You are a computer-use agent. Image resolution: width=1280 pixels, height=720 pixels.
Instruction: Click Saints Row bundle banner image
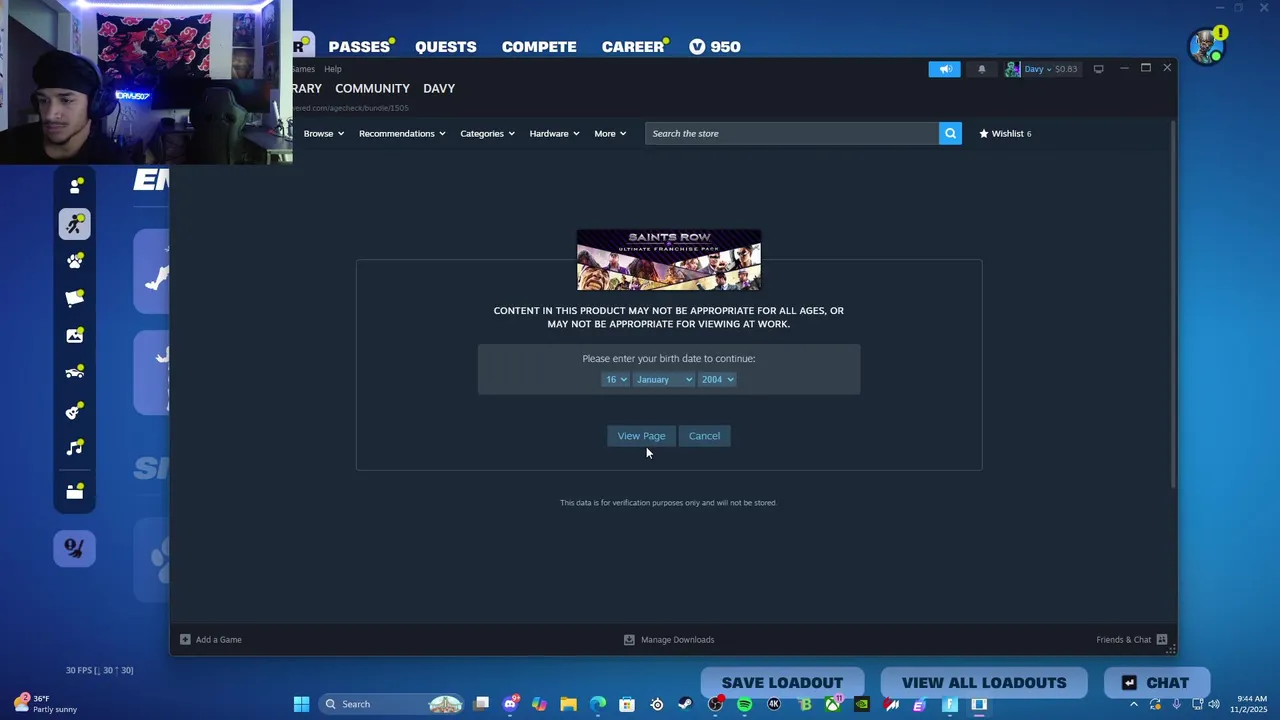click(x=669, y=260)
